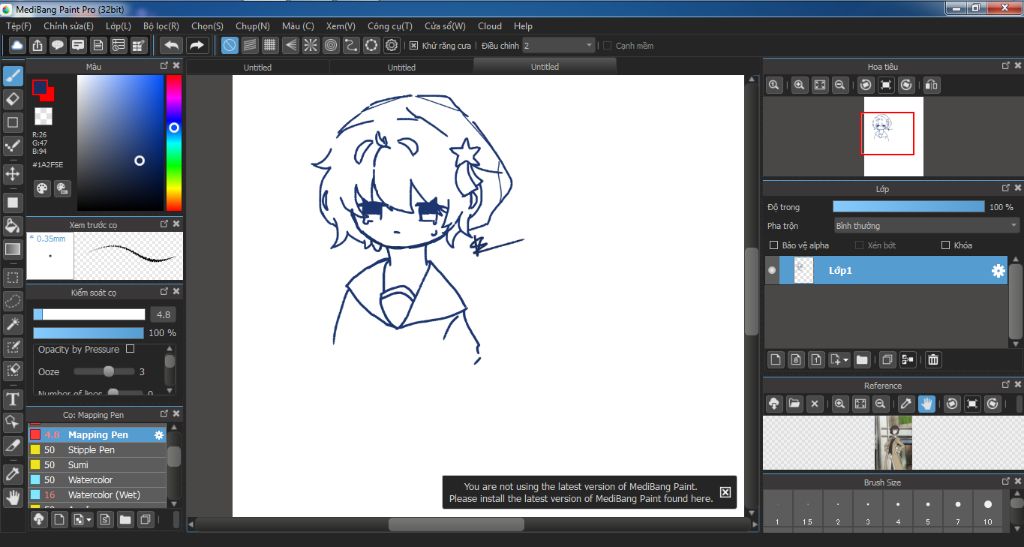Adjust the Độ trong opacity bar
This screenshot has height=547, width=1024.
[908, 207]
